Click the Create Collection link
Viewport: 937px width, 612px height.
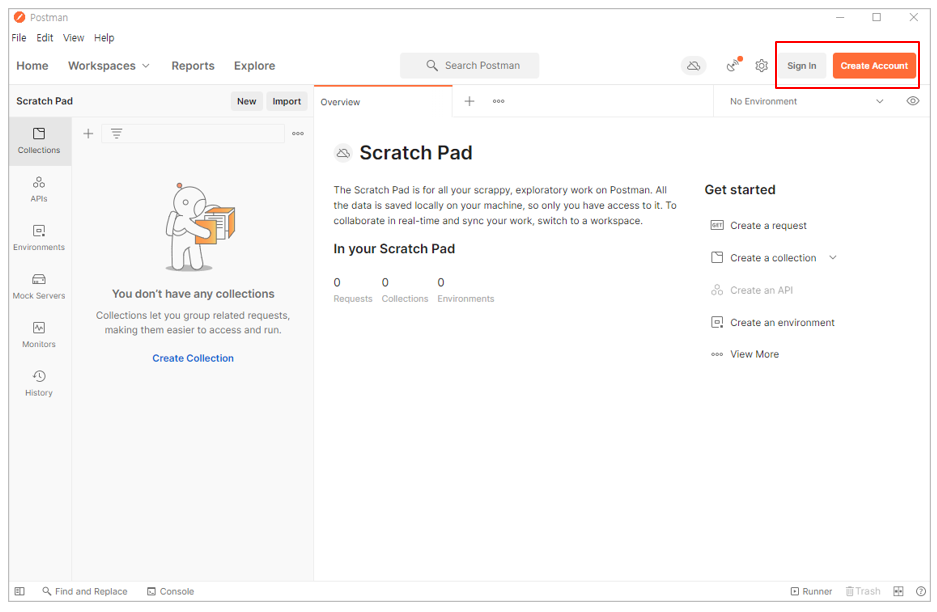(192, 358)
